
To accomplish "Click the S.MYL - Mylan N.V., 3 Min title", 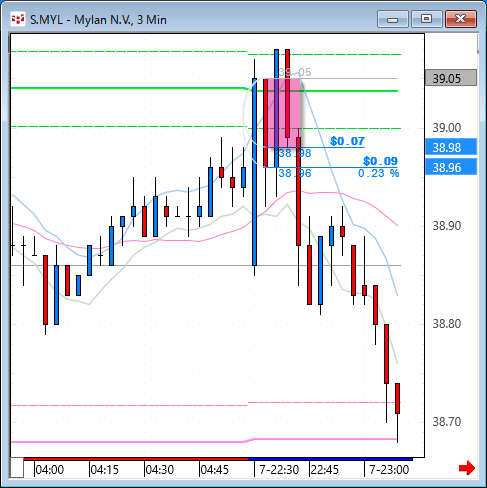I will click(x=98, y=20).
